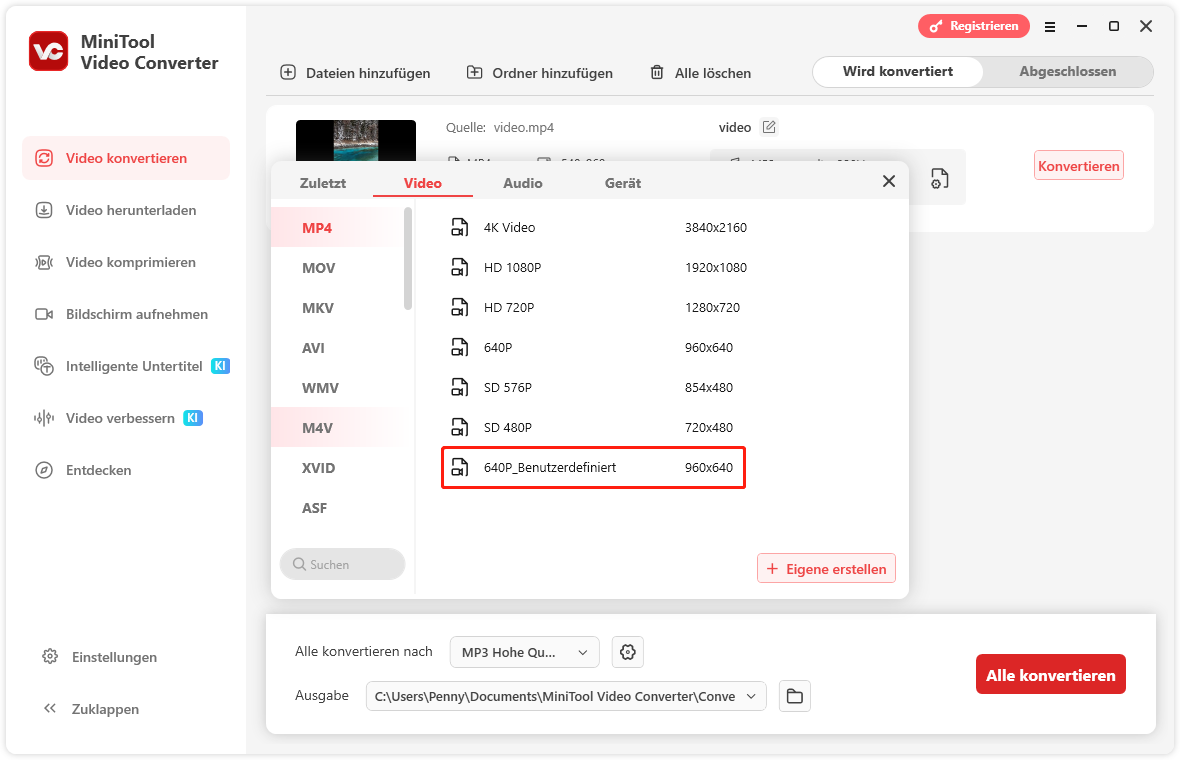Open the output folder browse icon

(795, 696)
